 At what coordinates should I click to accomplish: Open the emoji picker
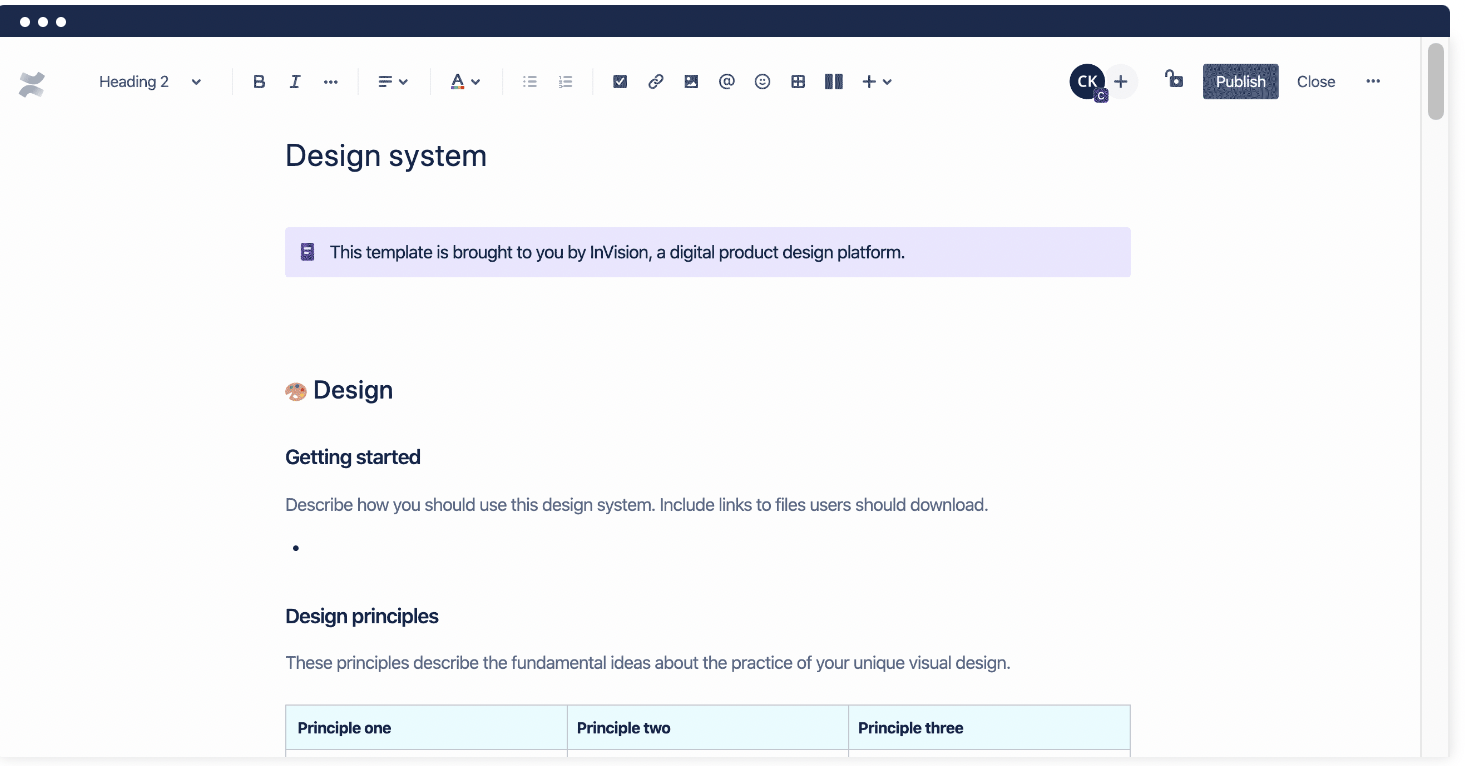click(762, 81)
